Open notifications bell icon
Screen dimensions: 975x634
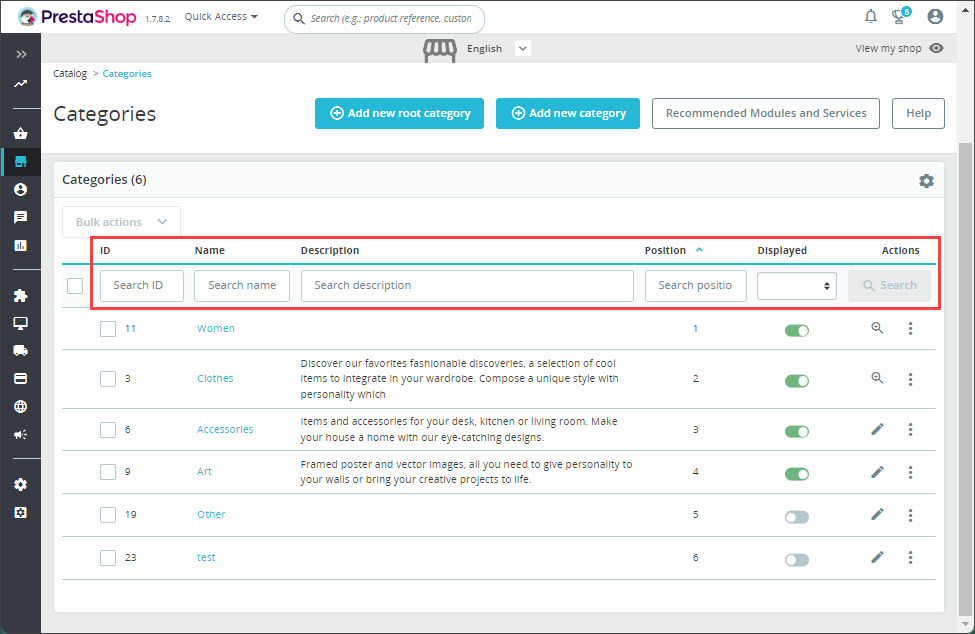tap(871, 16)
